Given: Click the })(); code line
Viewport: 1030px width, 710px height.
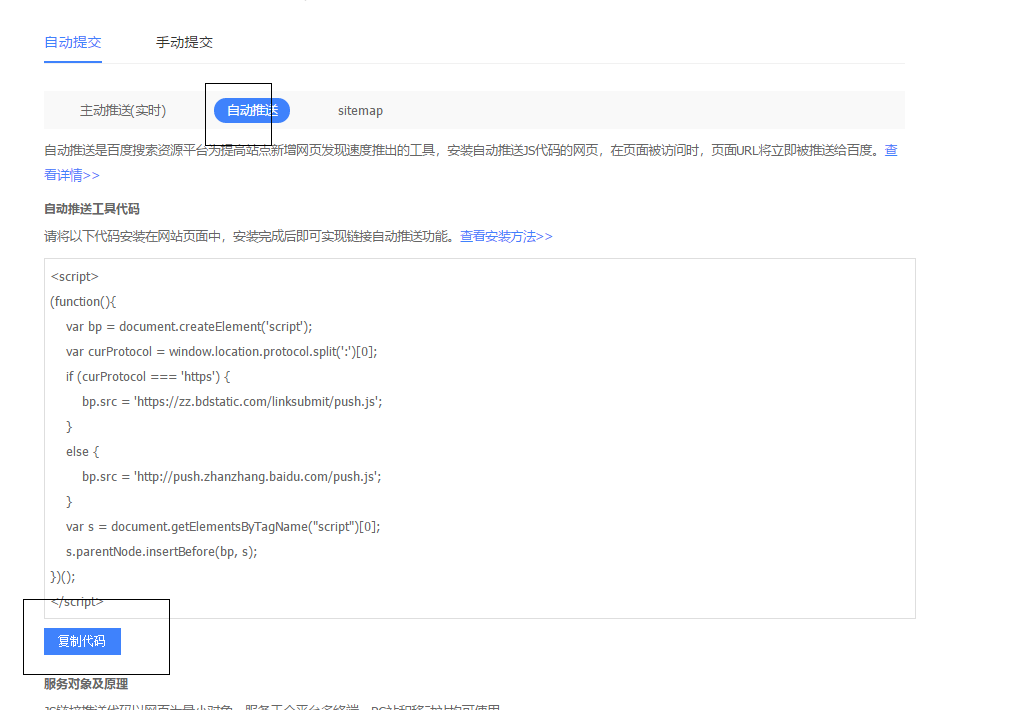Looking at the screenshot, I should pos(63,577).
